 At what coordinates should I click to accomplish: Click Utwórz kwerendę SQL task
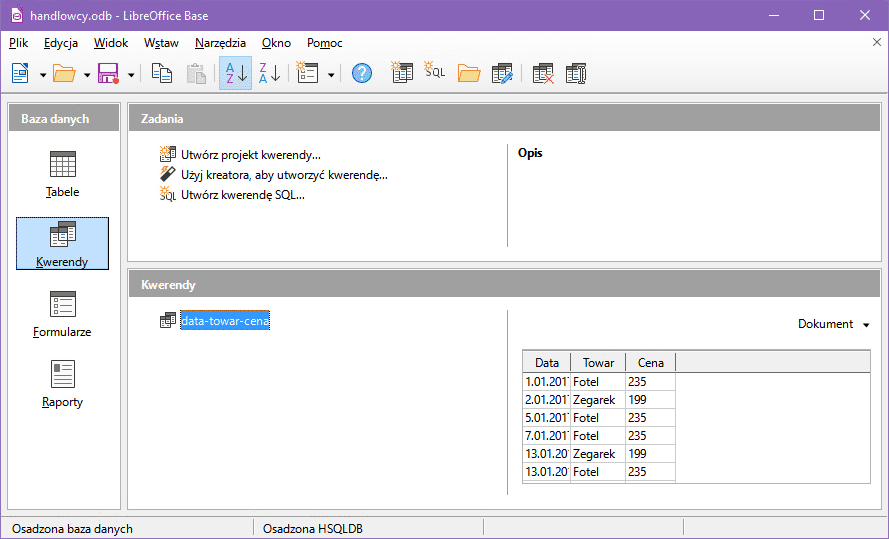tap(242, 195)
